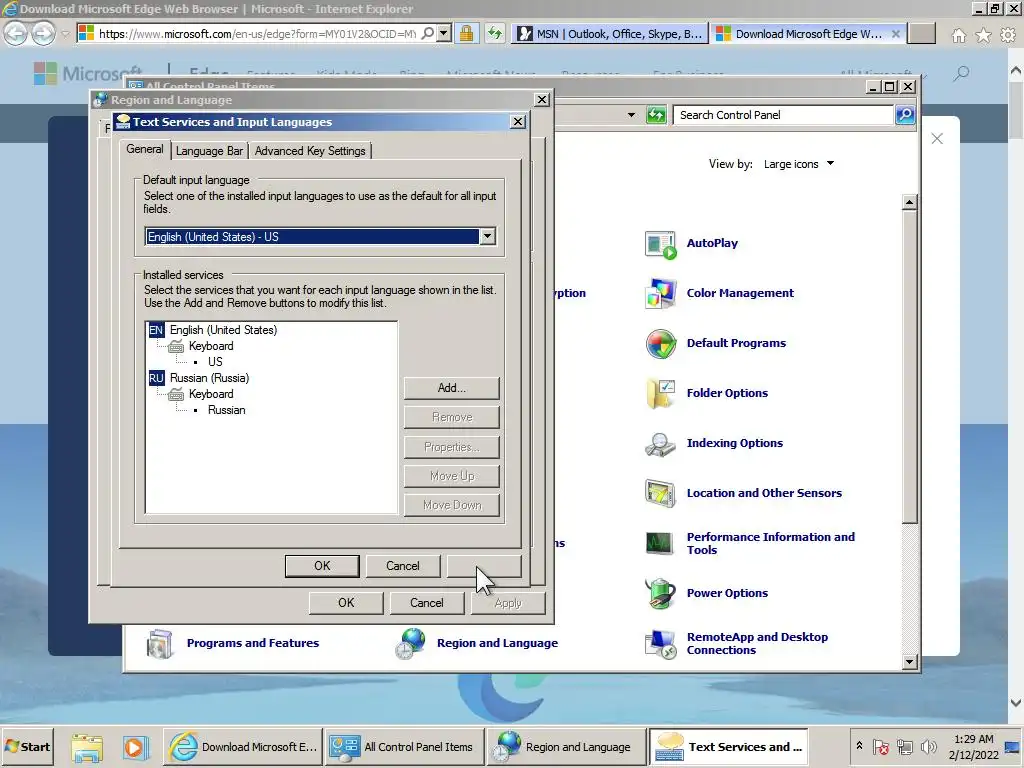Search icon on Microsoft web page
This screenshot has width=1024, height=768.
(x=961, y=74)
